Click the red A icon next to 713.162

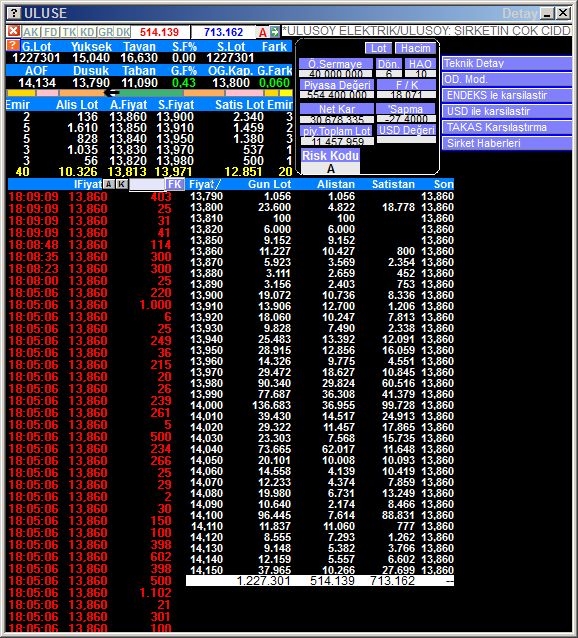[263, 32]
